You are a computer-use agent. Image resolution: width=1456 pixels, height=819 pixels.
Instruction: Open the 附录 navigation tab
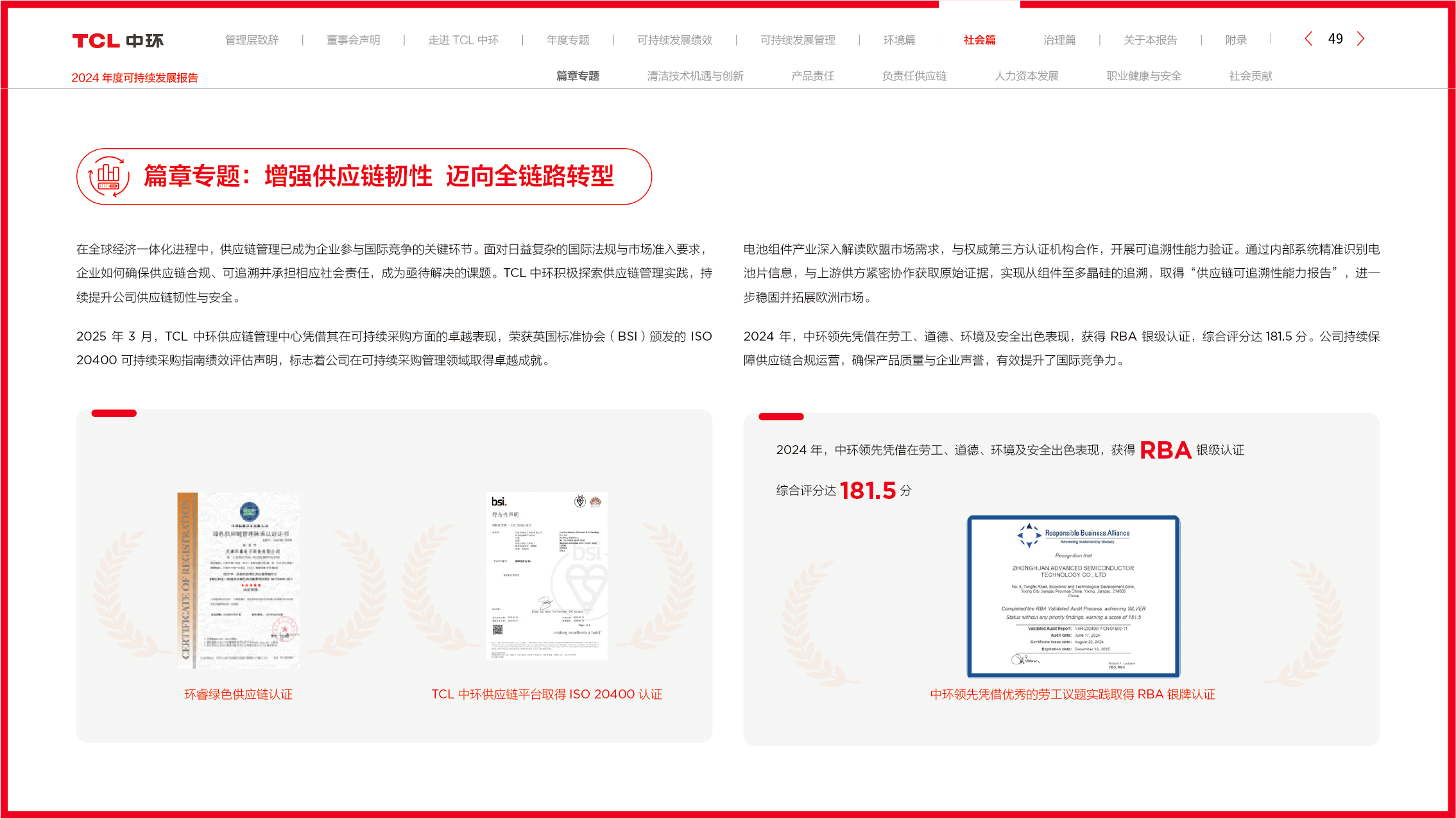pos(1235,40)
